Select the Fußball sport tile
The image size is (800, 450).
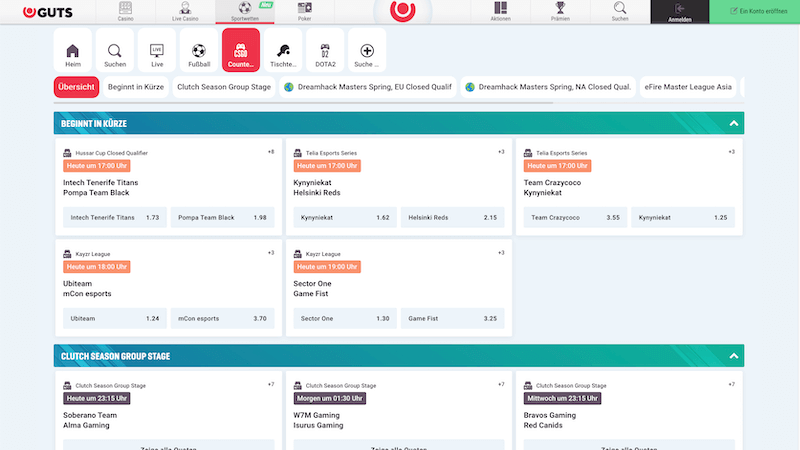tap(199, 50)
